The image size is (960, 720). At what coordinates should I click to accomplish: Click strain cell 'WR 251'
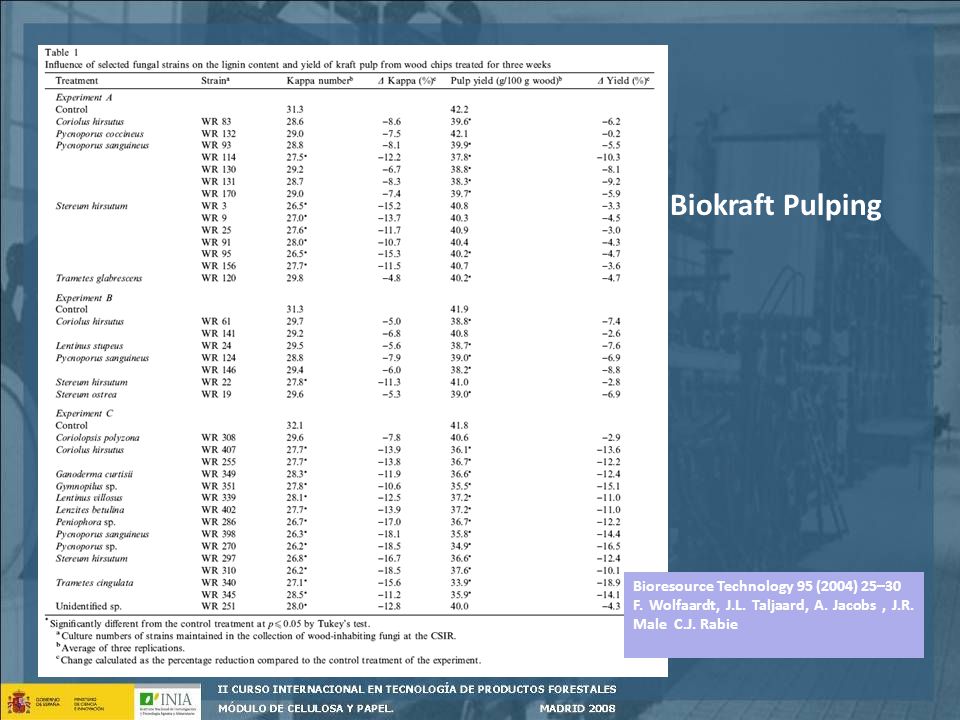[219, 606]
